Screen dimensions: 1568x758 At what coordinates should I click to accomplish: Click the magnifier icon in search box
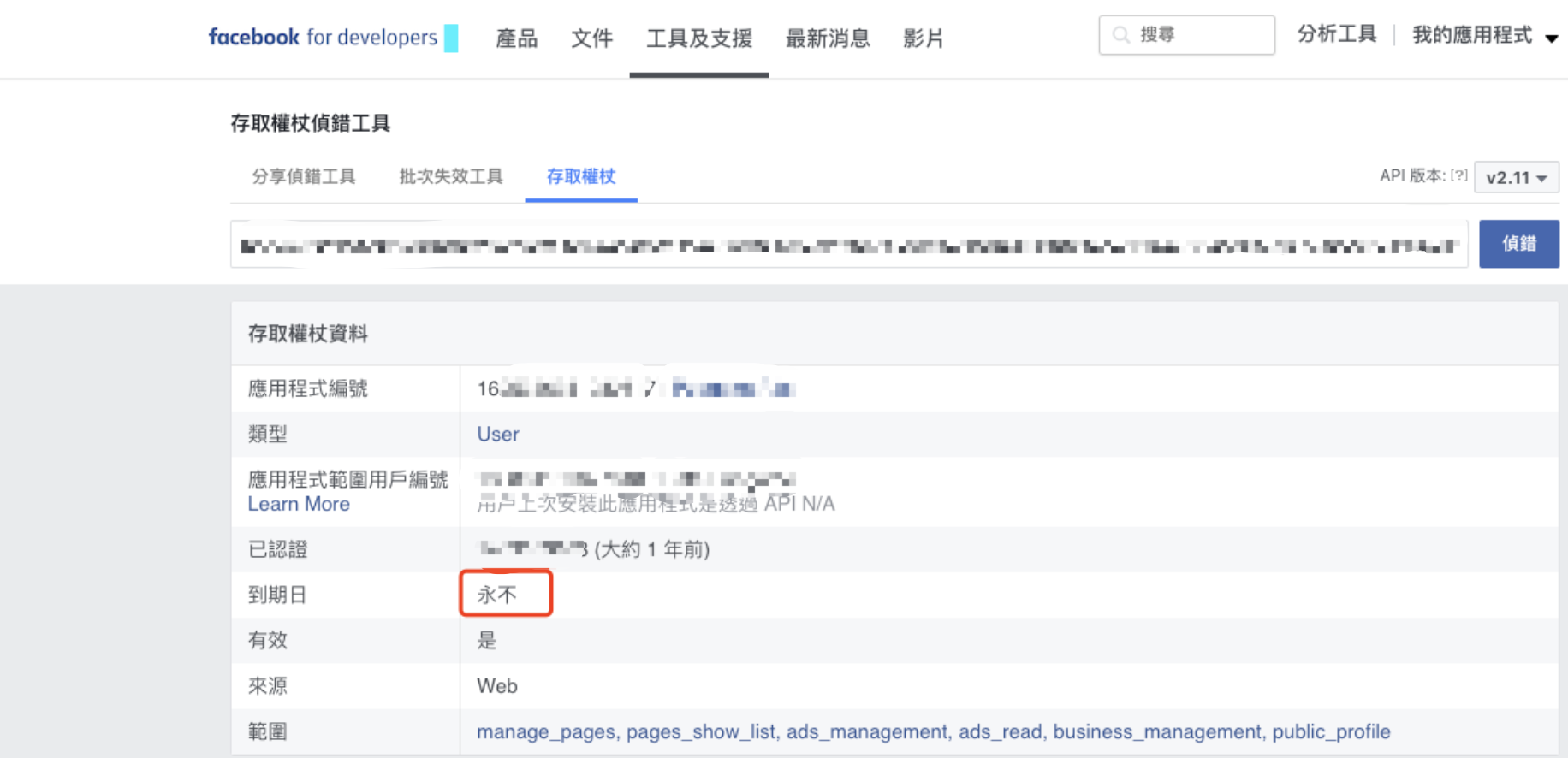coord(1120,35)
